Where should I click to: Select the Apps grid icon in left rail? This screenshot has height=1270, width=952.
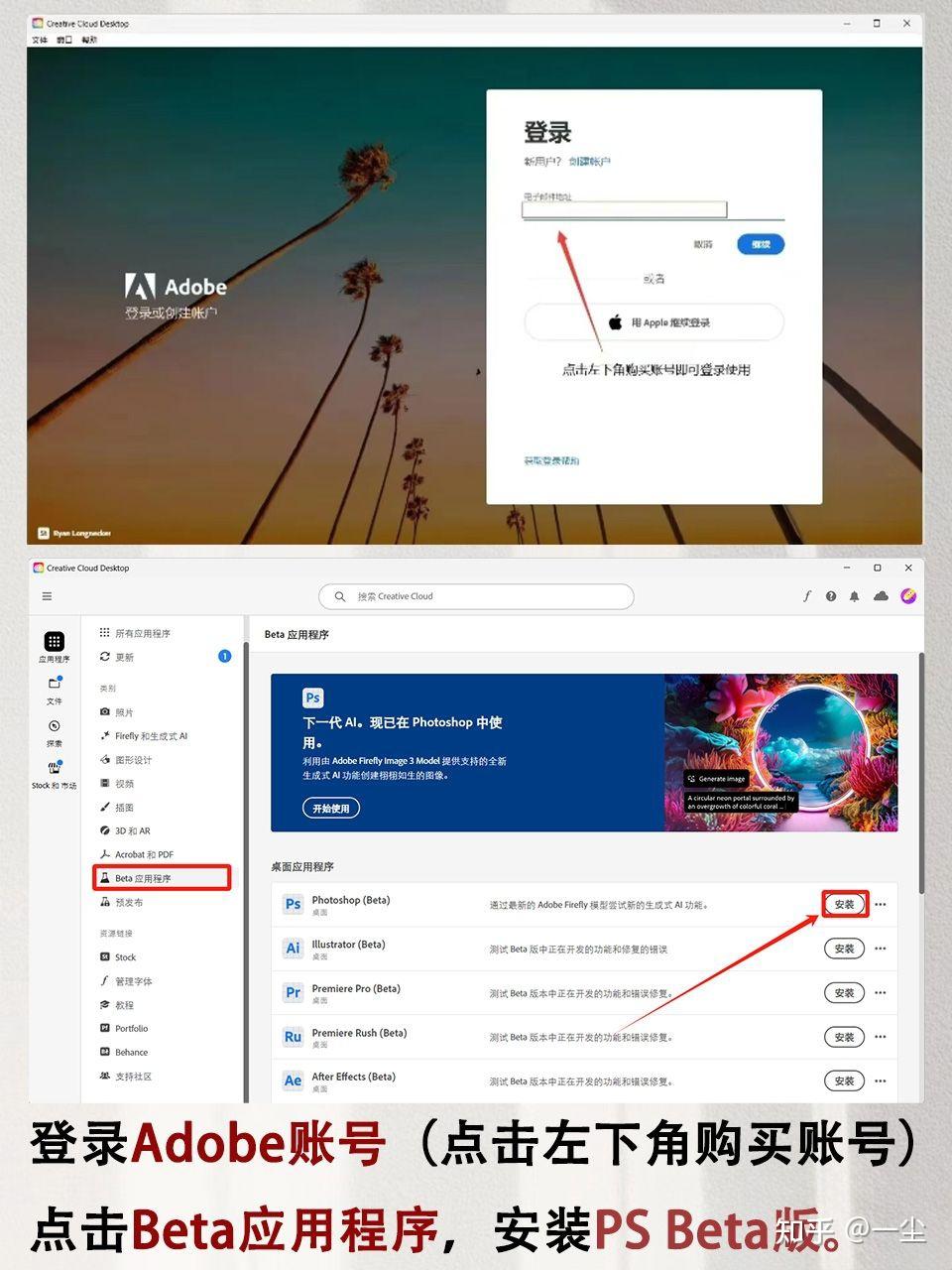55,642
